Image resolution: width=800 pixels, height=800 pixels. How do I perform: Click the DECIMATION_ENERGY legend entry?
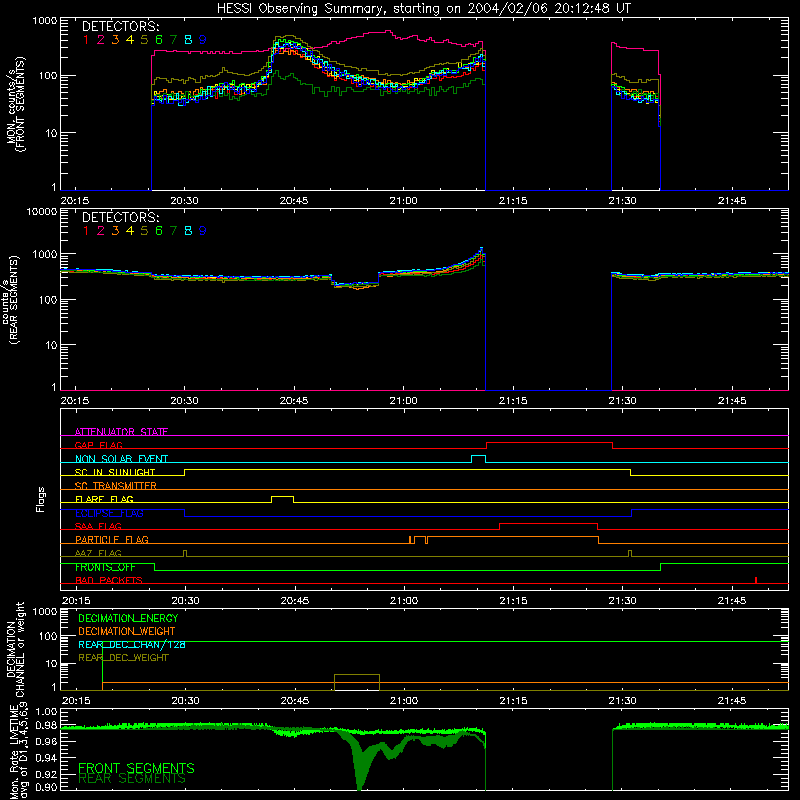tap(128, 618)
